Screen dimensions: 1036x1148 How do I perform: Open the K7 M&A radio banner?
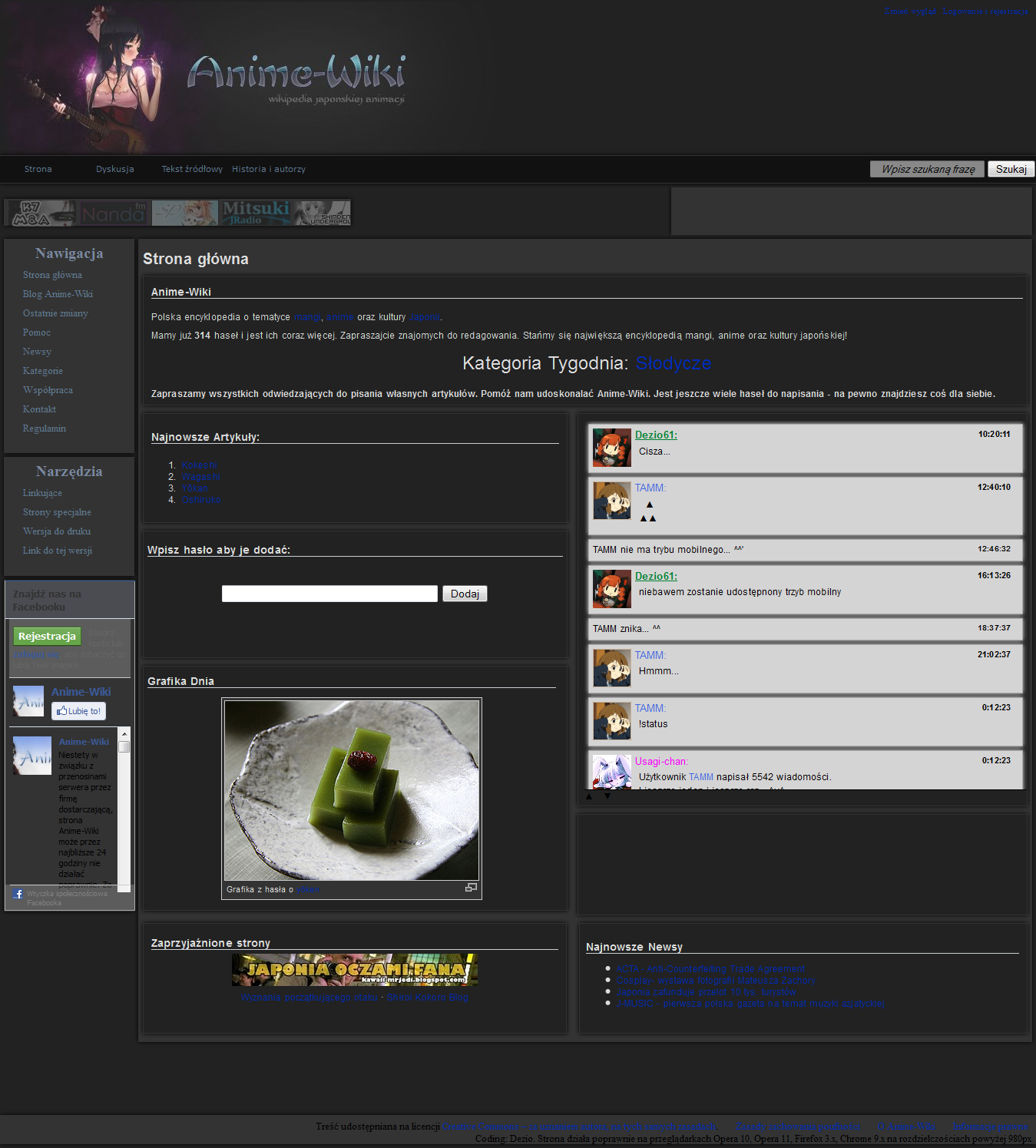[x=42, y=213]
